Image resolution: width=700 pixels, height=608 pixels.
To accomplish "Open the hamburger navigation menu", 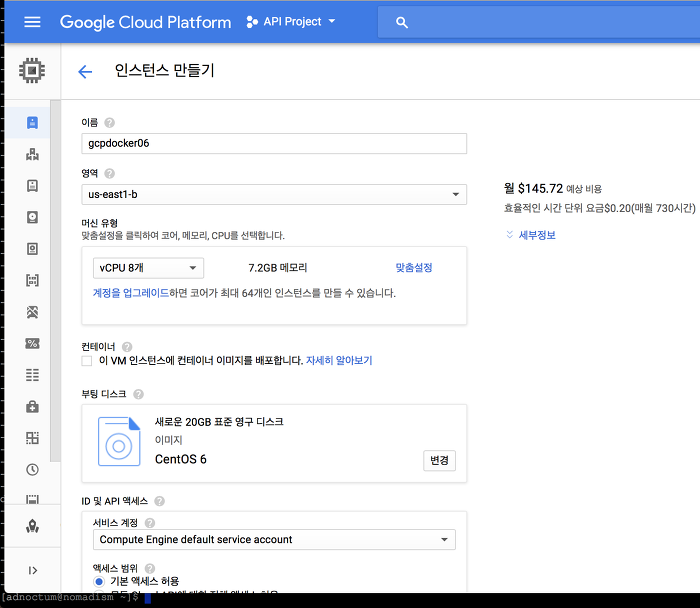I will pos(32,22).
